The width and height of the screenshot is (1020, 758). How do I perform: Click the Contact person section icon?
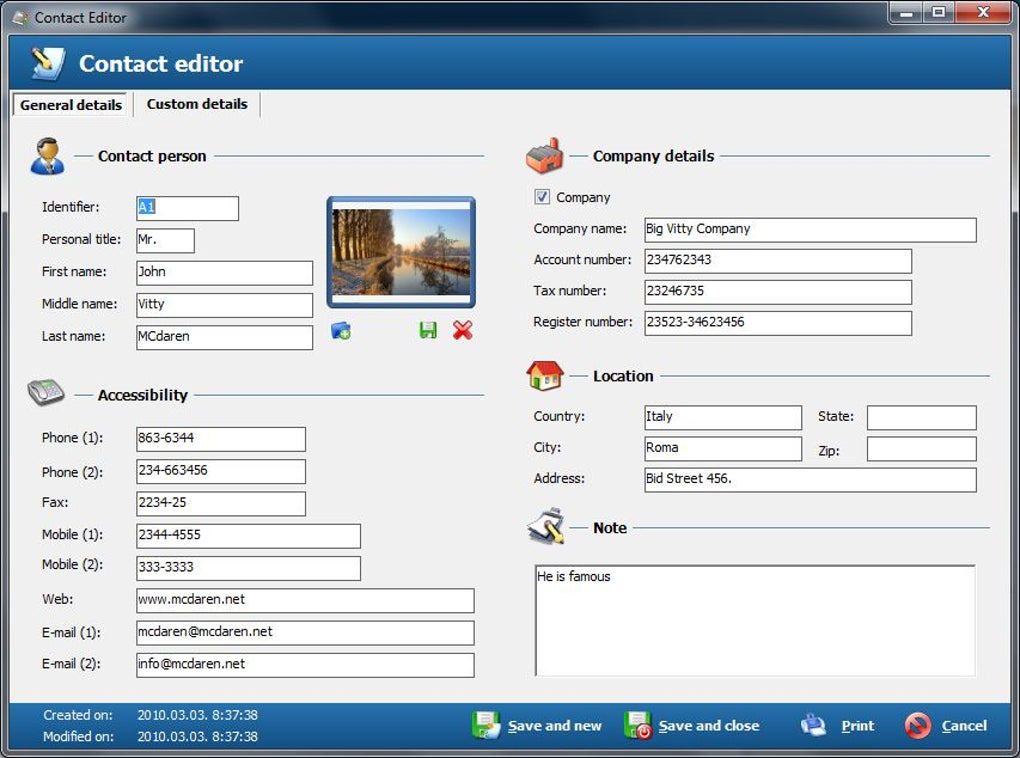pyautogui.click(x=47, y=156)
